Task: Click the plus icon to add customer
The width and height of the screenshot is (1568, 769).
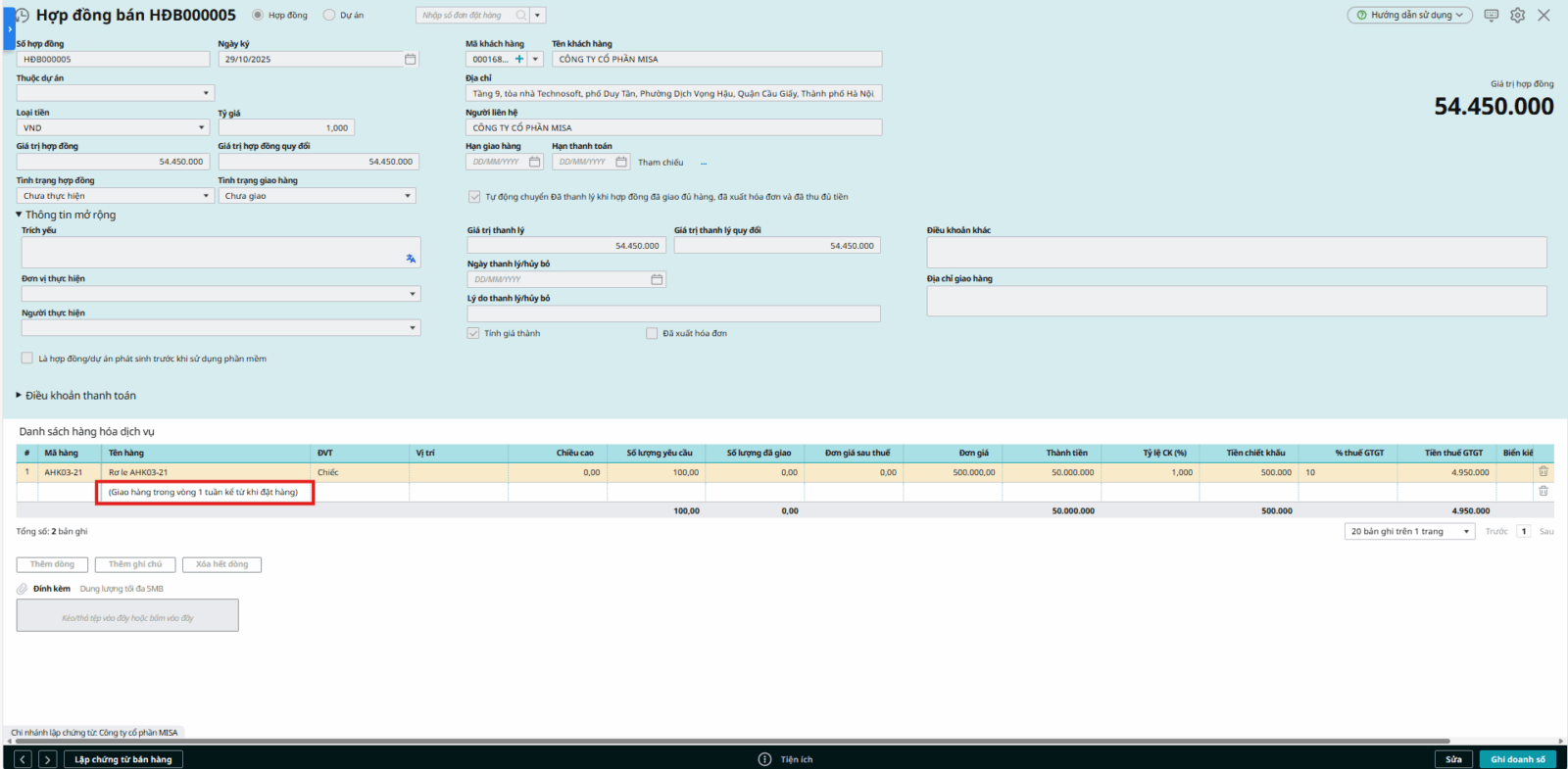Action: pyautogui.click(x=519, y=60)
